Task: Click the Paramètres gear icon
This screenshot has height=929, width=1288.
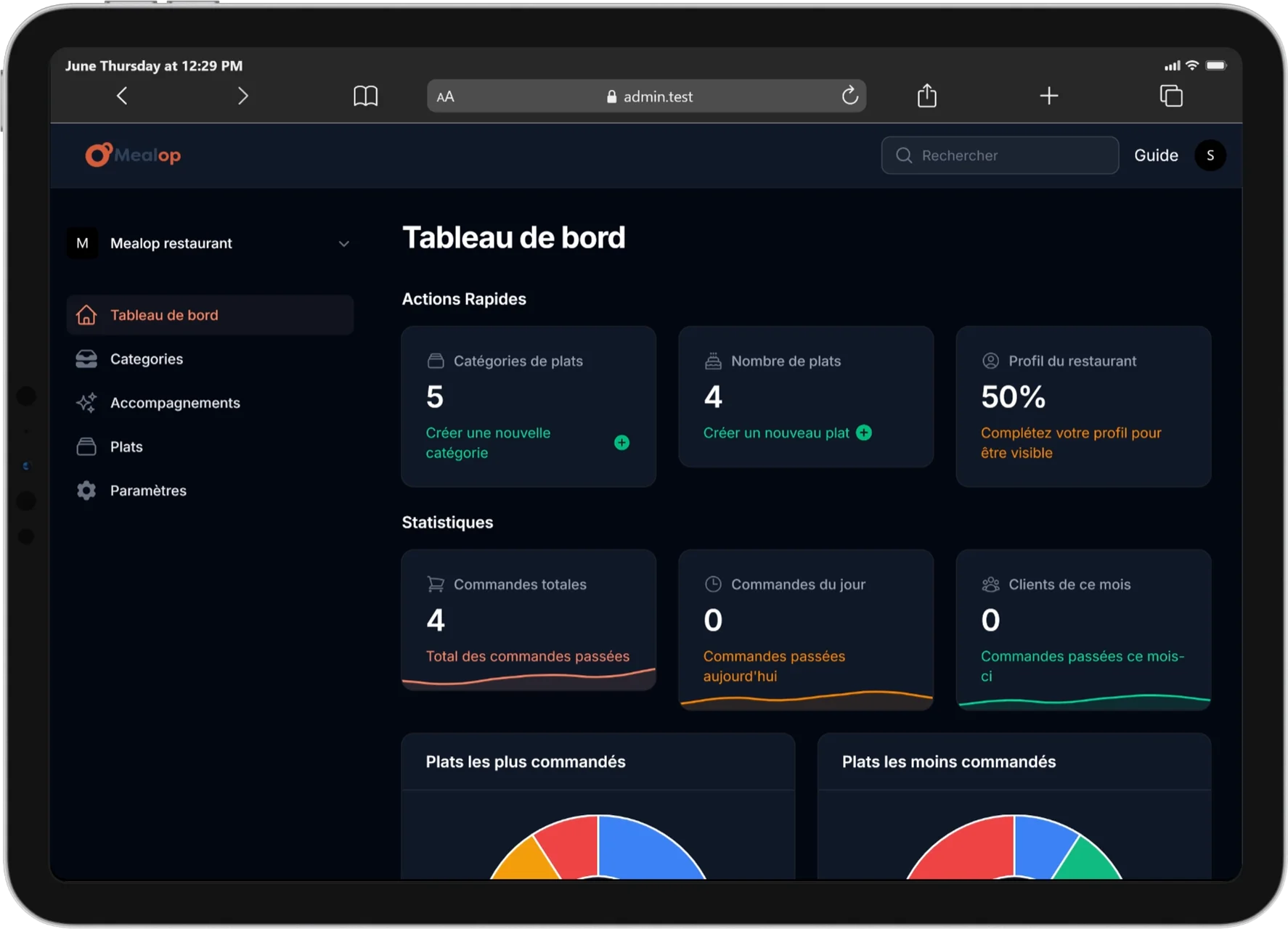Action: coord(86,491)
